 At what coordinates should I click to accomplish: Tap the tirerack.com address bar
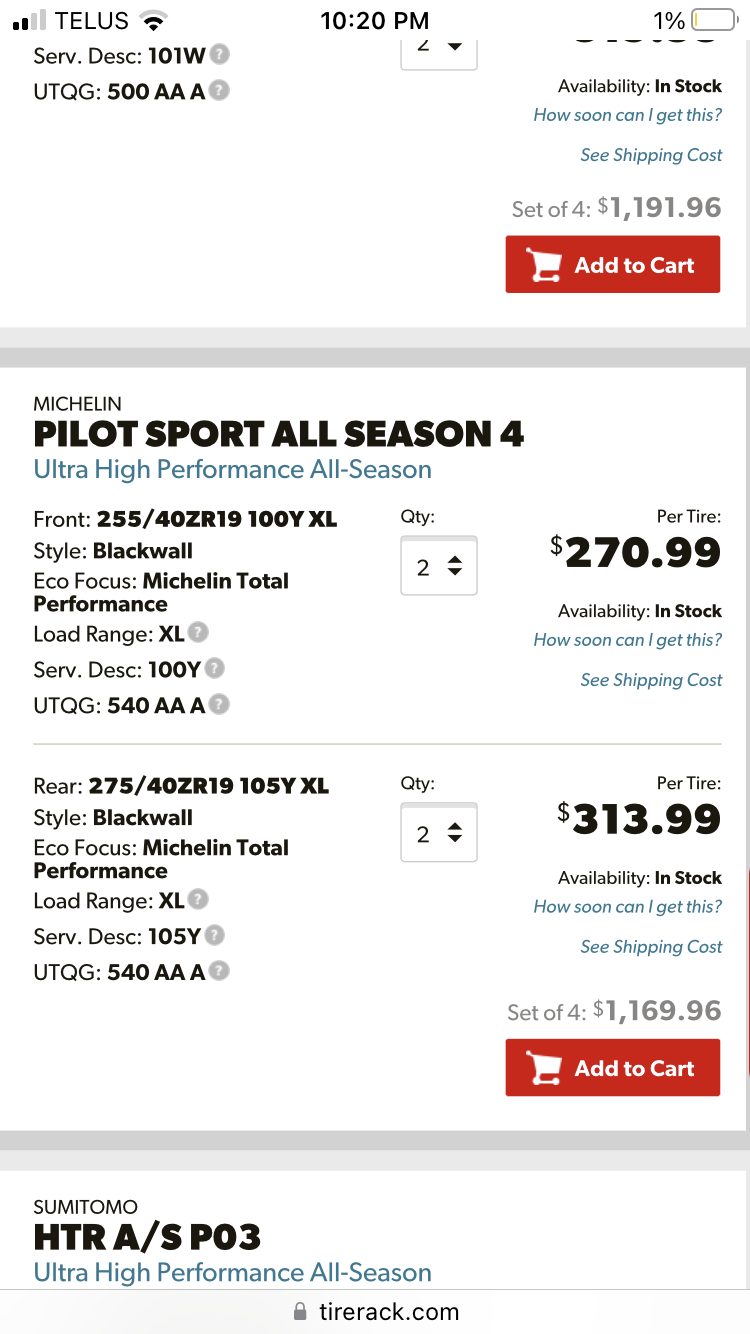click(375, 1312)
